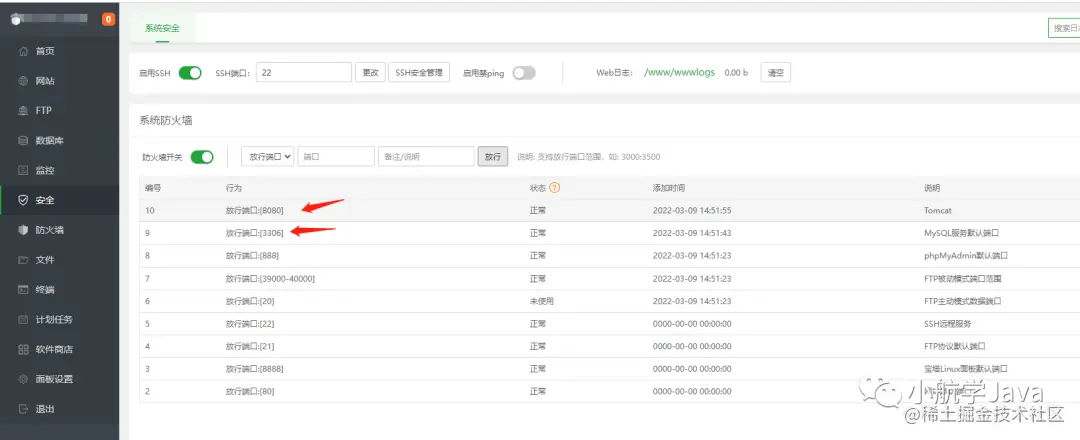Click the 监控 monitor icon
Screen dimensions: 1080x440
(23, 170)
